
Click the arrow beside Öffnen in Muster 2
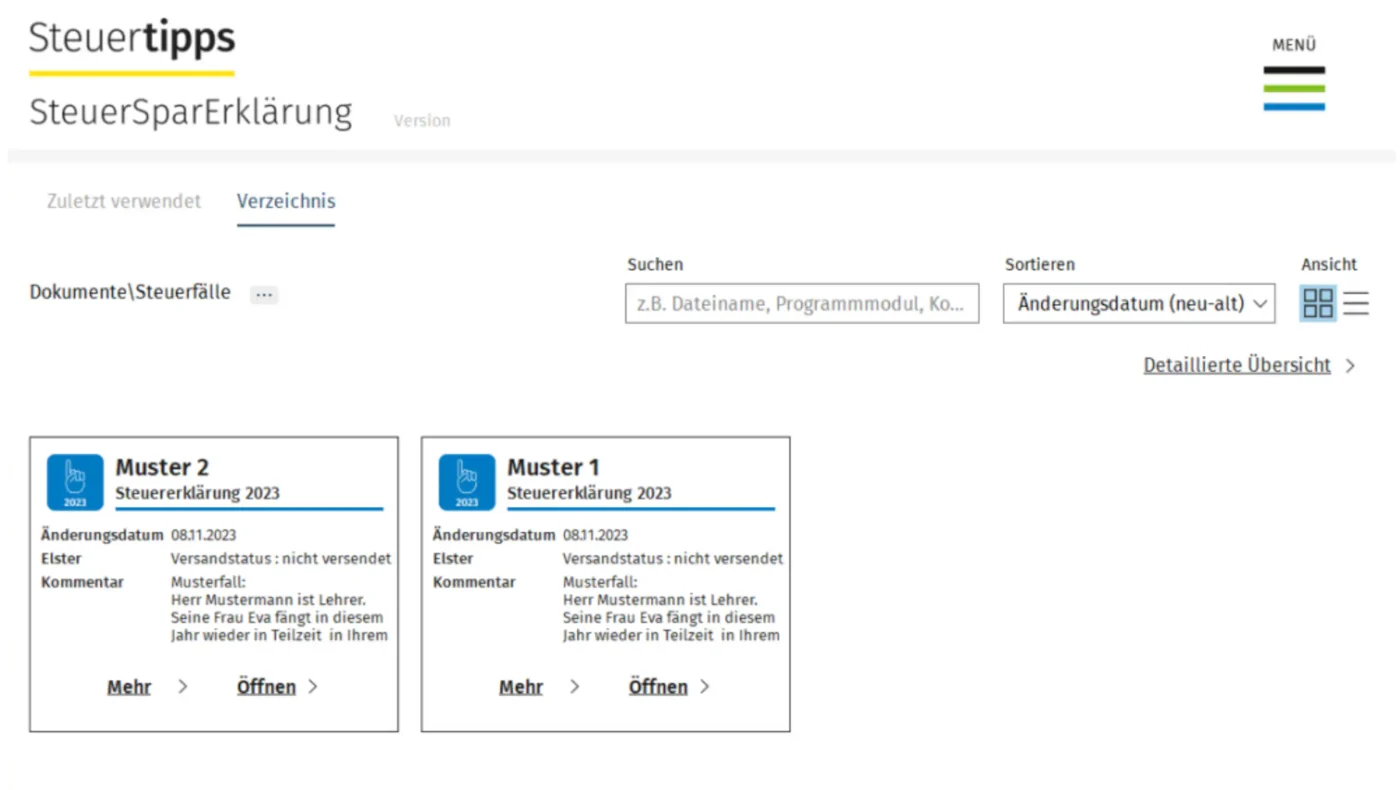(x=313, y=687)
